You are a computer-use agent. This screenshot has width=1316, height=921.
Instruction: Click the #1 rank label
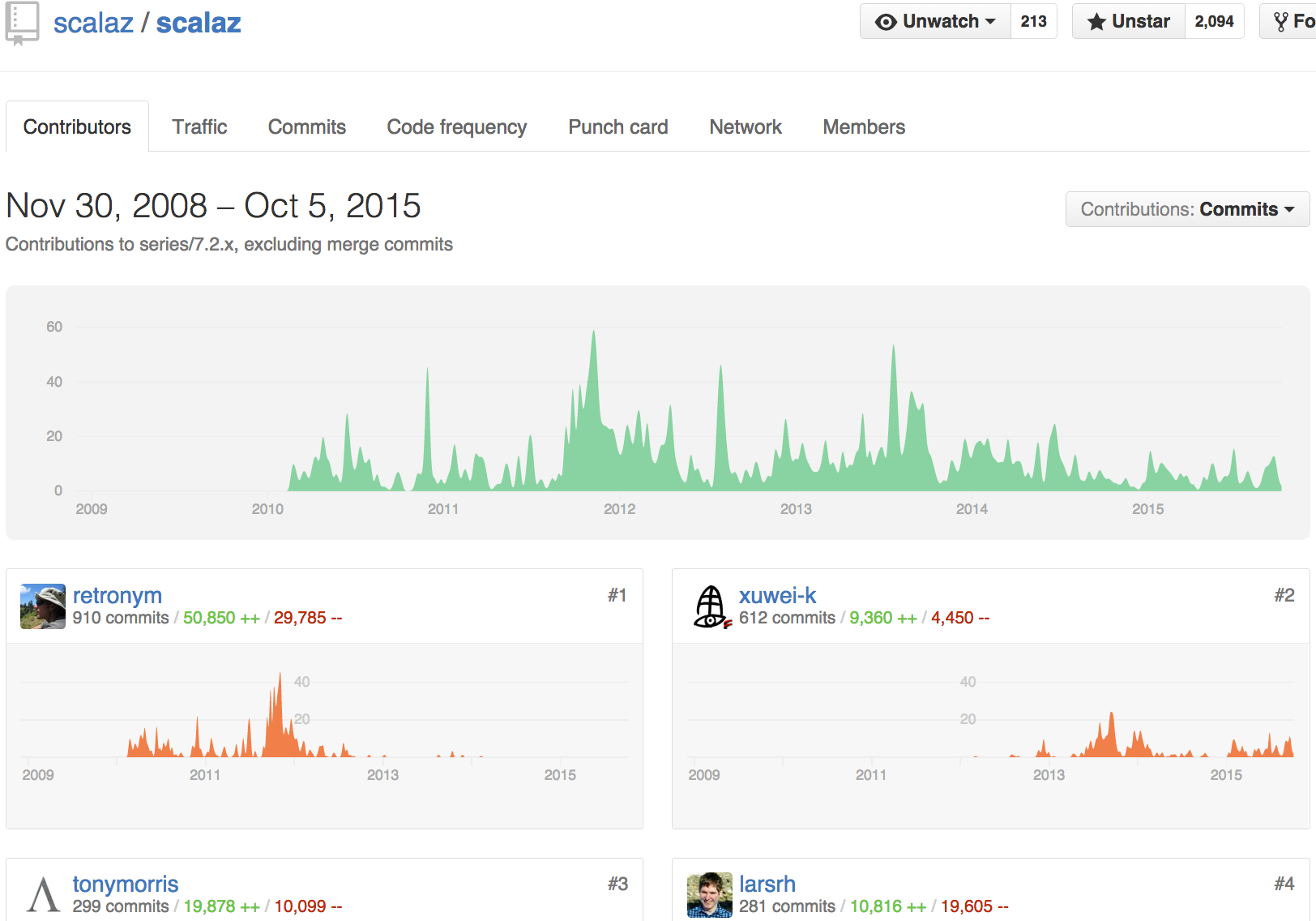pyautogui.click(x=617, y=595)
